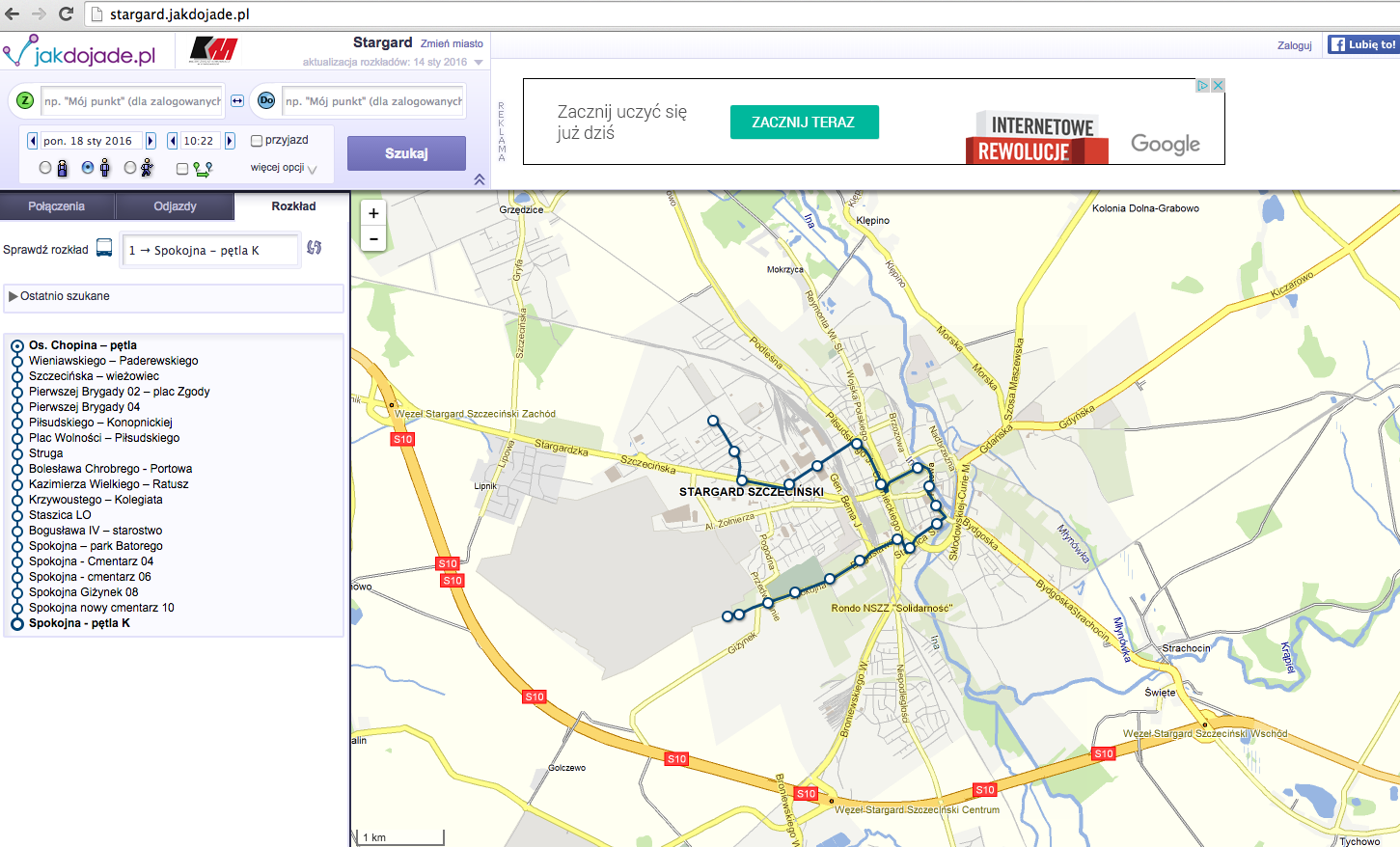This screenshot has width=1400, height=847.
Task: Reload the browser page
Action: [66, 14]
